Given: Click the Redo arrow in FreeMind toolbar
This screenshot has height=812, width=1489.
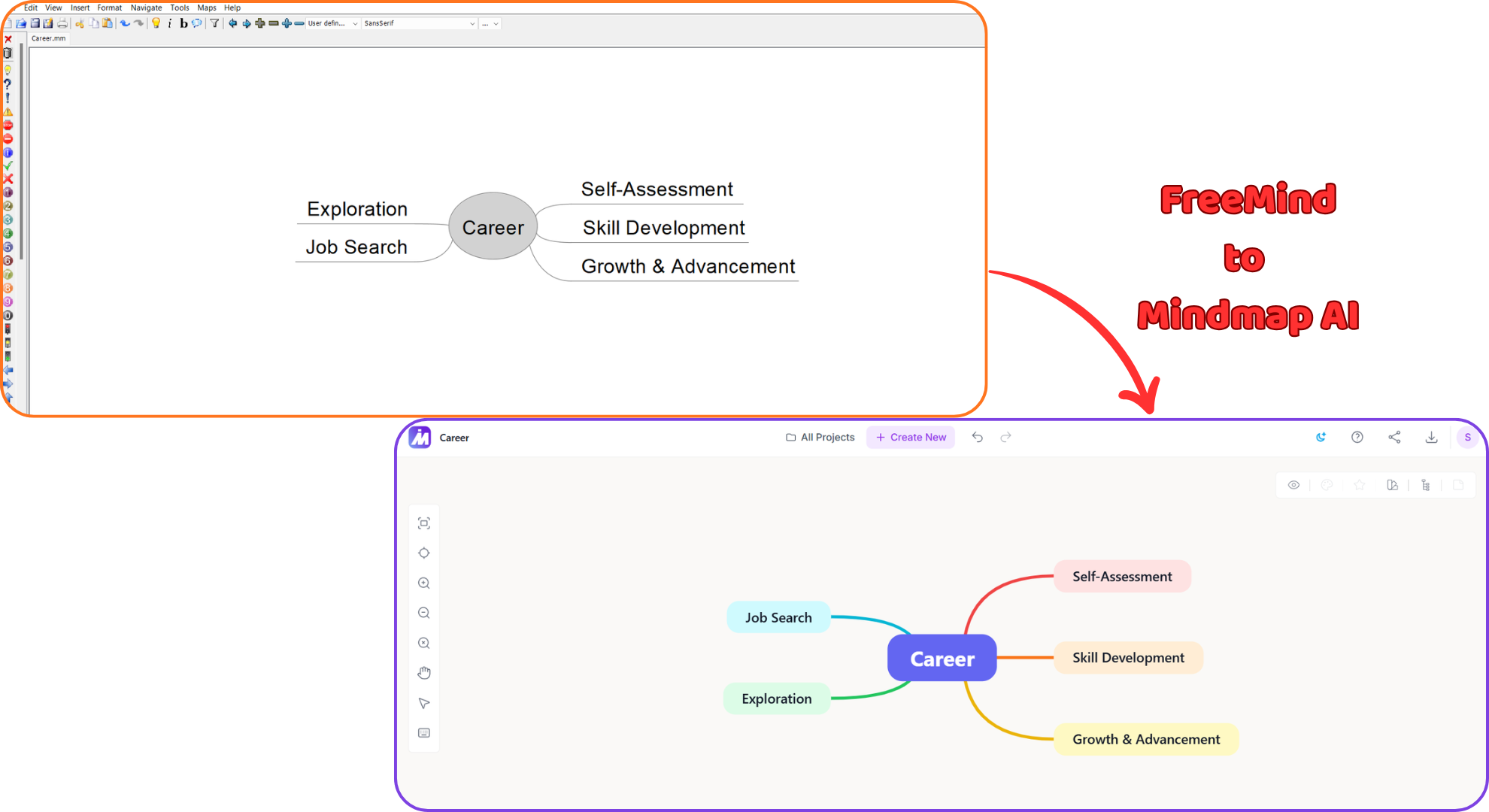Looking at the screenshot, I should tap(139, 23).
